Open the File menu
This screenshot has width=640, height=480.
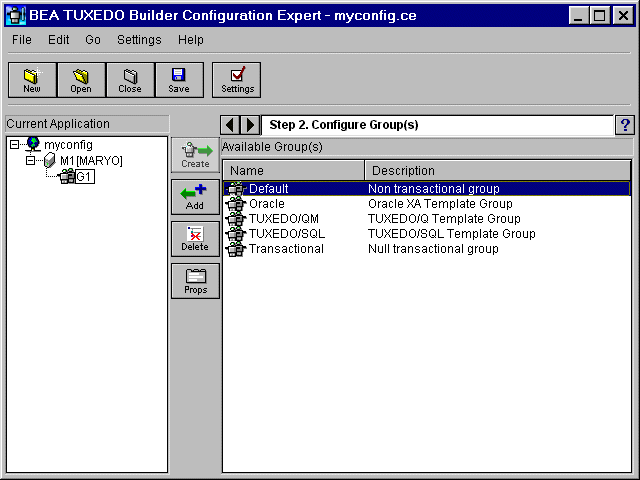tap(22, 40)
